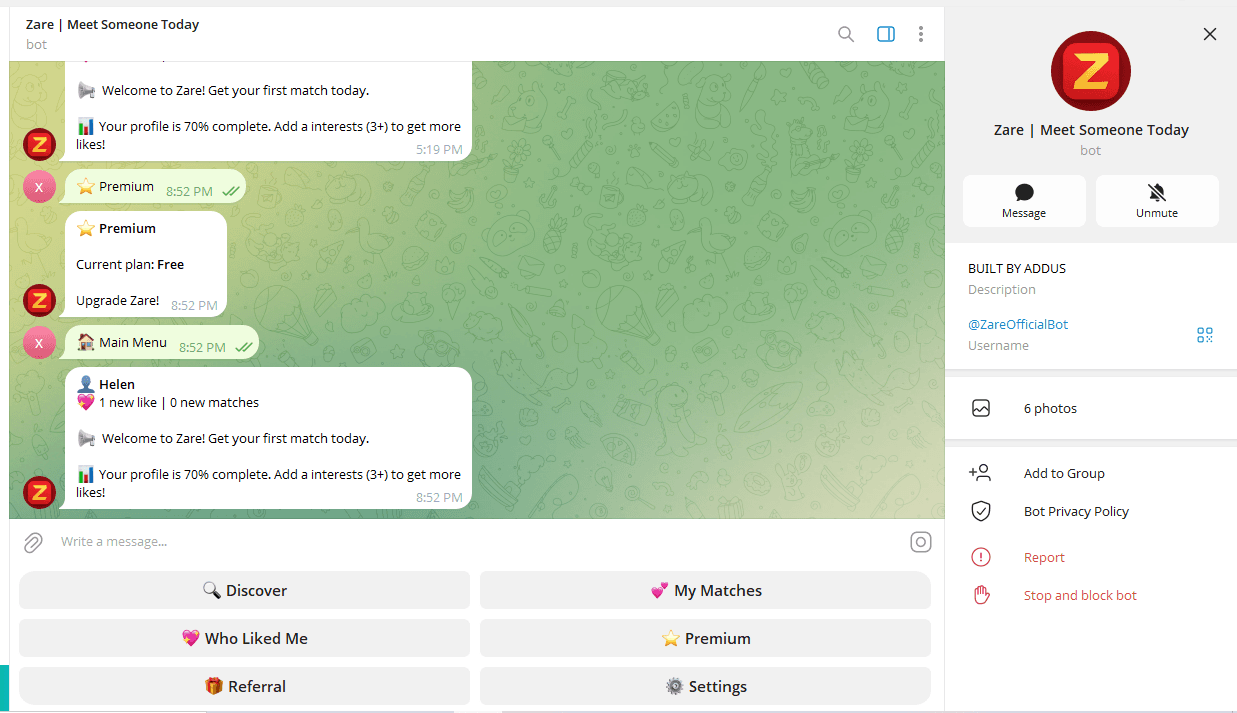Close the bot info panel
This screenshot has width=1237, height=713.
[x=1210, y=34]
